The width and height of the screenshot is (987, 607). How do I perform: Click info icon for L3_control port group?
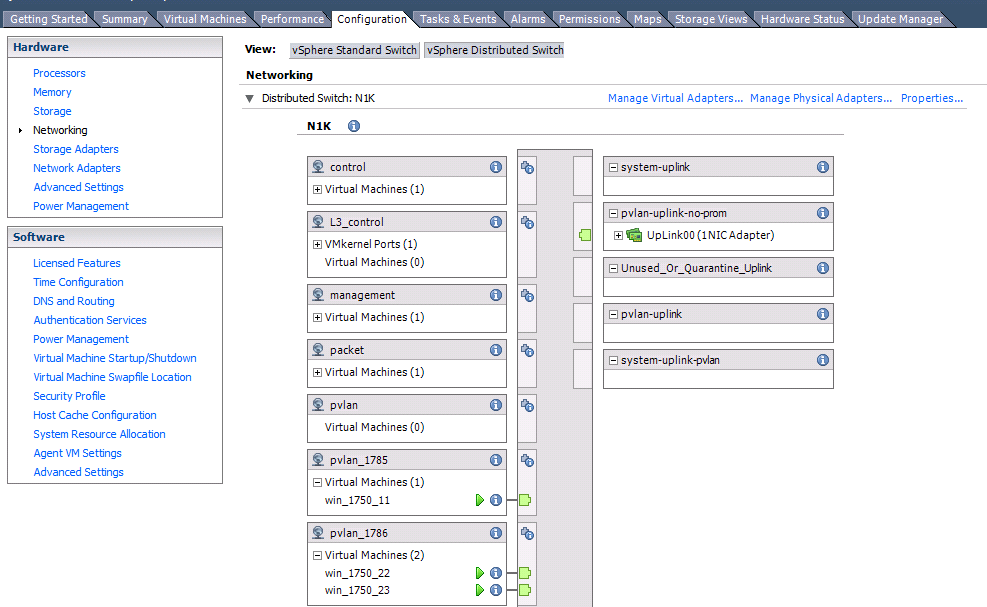[496, 222]
